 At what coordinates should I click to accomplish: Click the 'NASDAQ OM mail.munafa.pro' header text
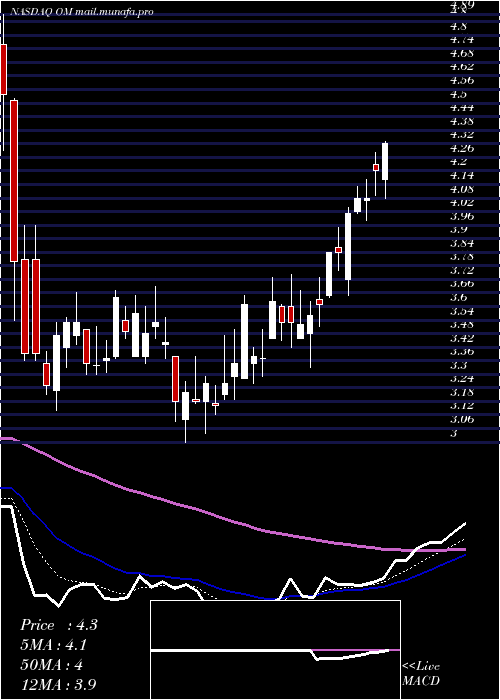(81, 12)
